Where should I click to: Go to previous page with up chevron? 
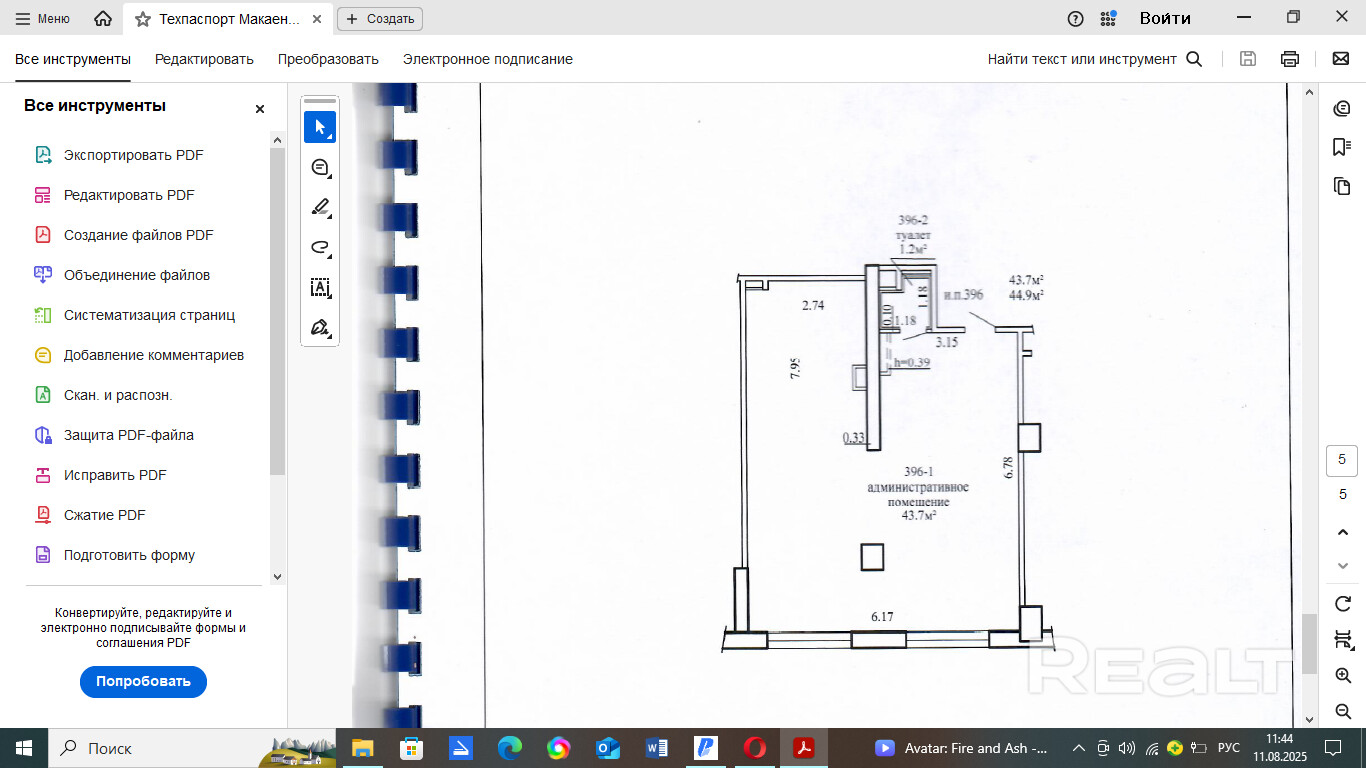[1343, 533]
